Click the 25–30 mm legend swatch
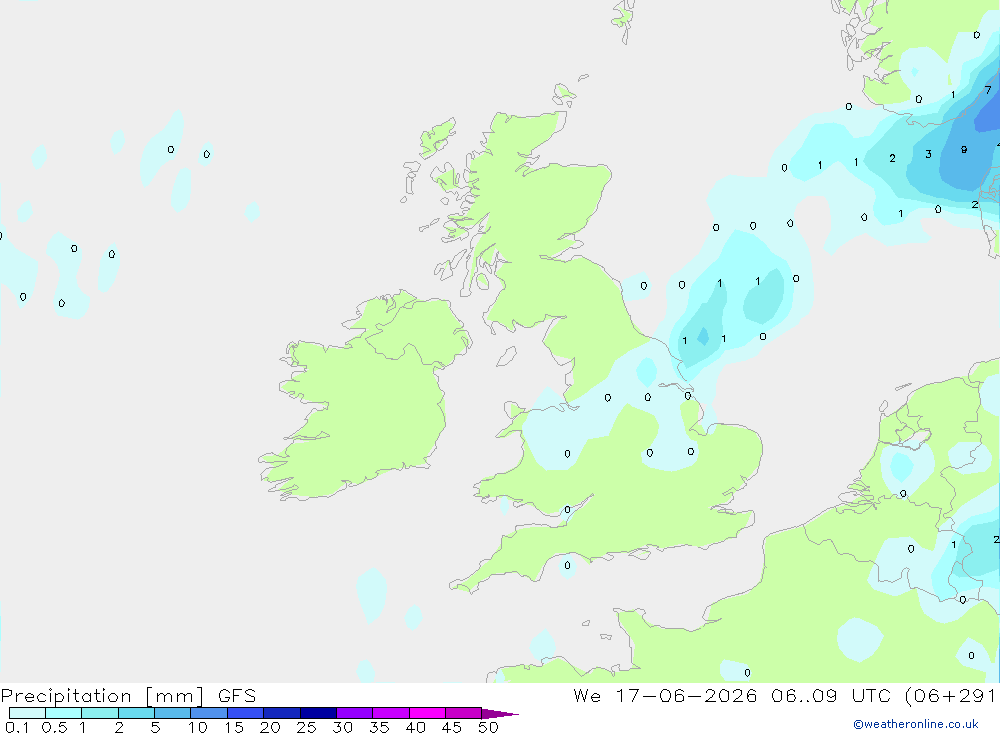 pyautogui.click(x=318, y=713)
